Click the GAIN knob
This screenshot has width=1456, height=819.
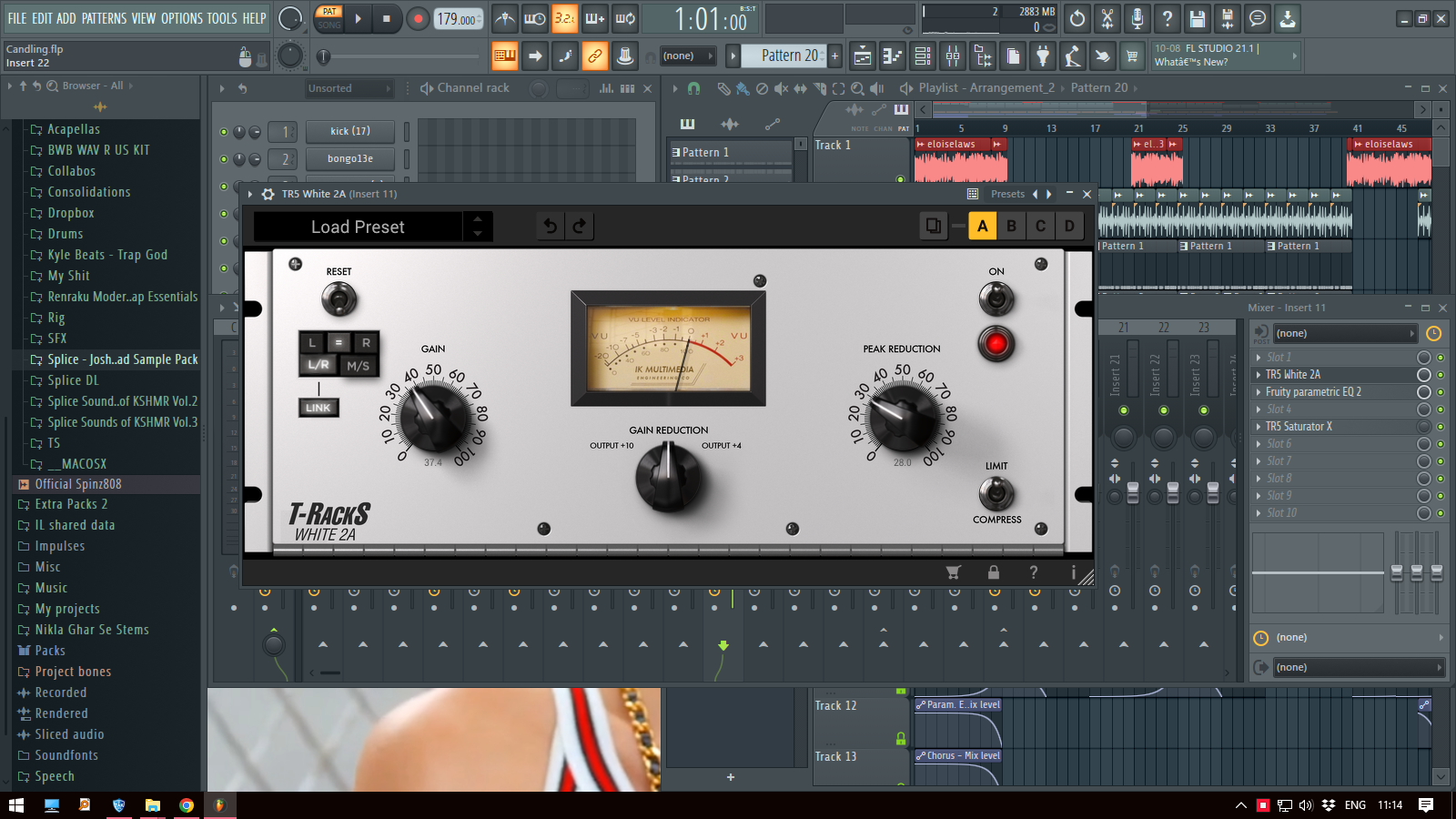coord(433,417)
